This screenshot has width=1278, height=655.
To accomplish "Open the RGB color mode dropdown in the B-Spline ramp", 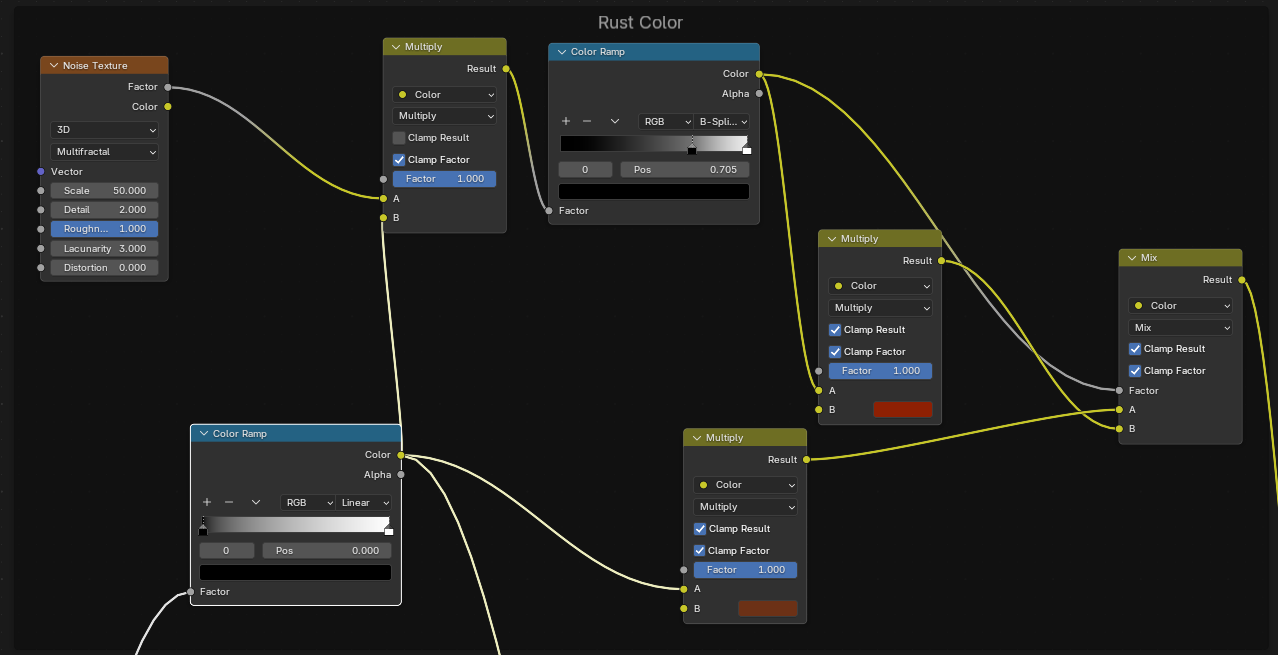I will pyautogui.click(x=666, y=121).
